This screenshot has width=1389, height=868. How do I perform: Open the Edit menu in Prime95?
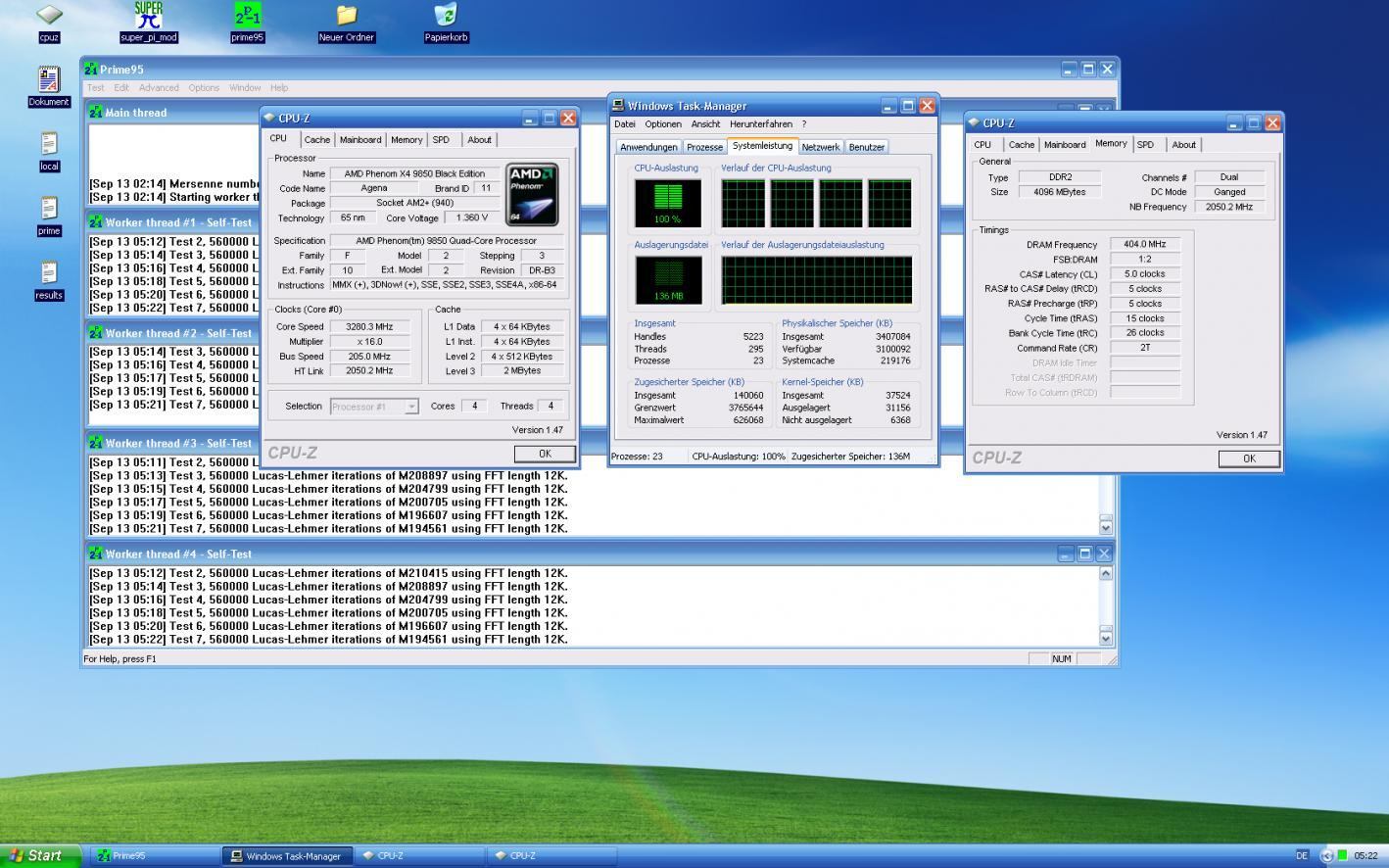tap(121, 88)
